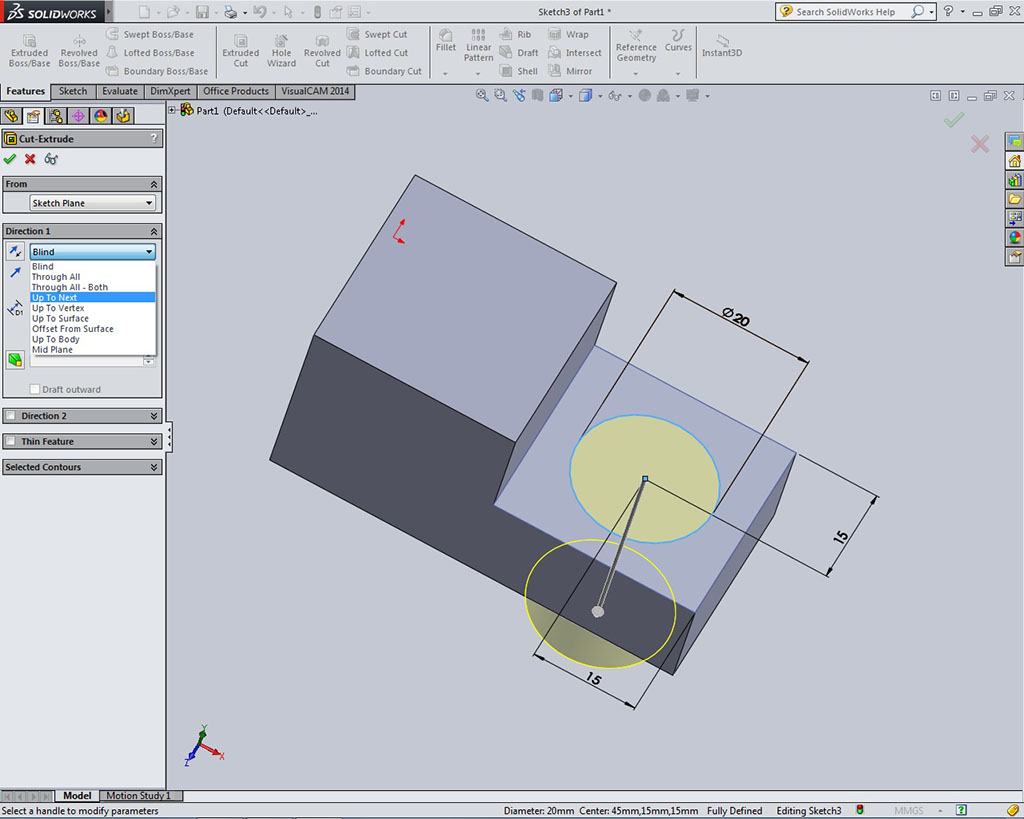The height and width of the screenshot is (819, 1024).
Task: Open the Motion Study 1 tab
Action: click(x=139, y=796)
